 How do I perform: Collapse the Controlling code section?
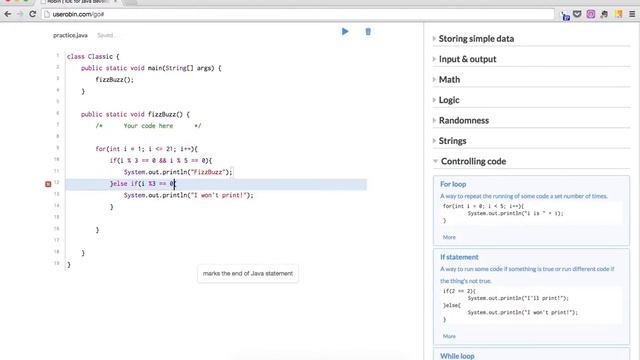473,161
